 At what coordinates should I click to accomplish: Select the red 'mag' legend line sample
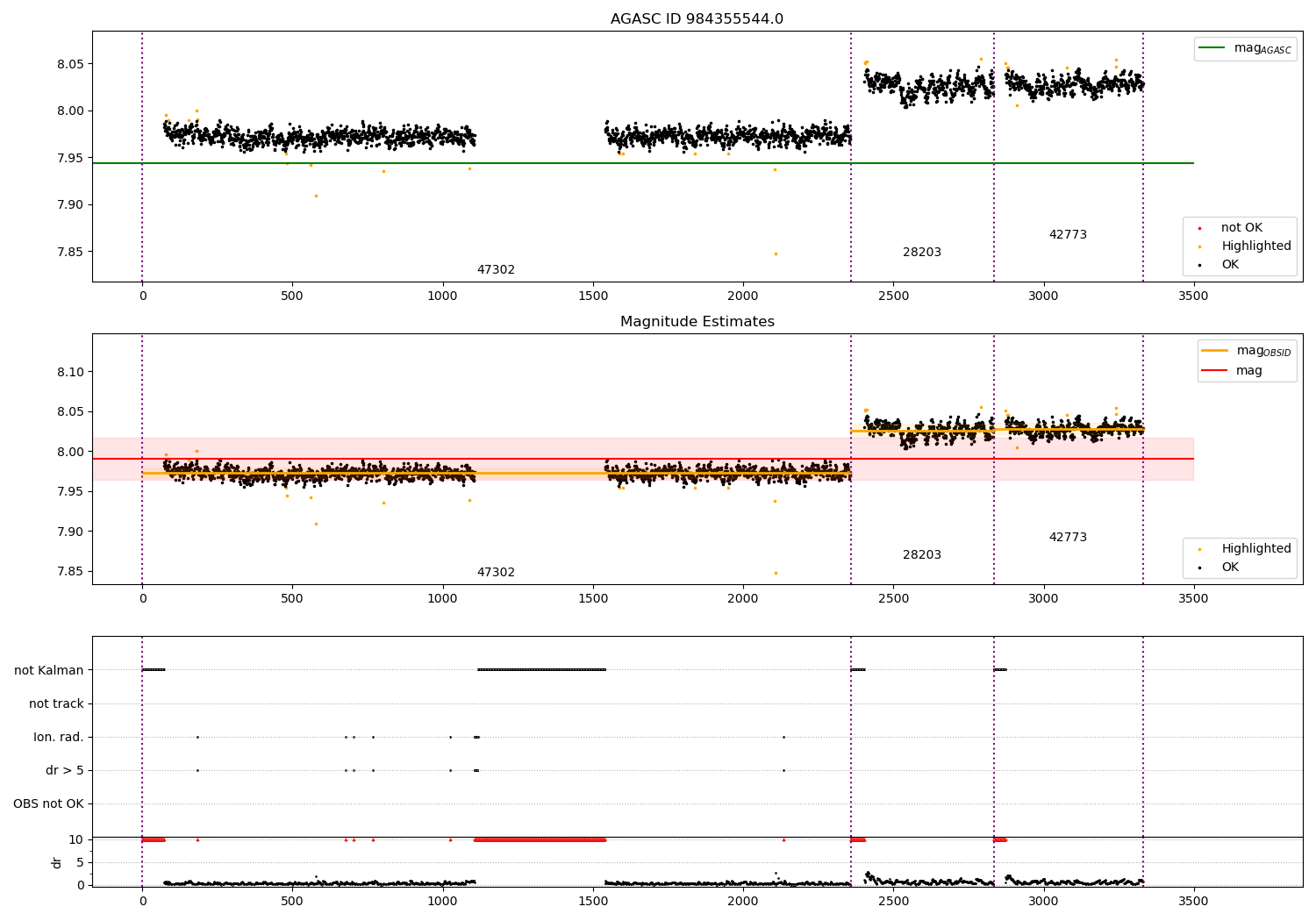coord(1214,371)
